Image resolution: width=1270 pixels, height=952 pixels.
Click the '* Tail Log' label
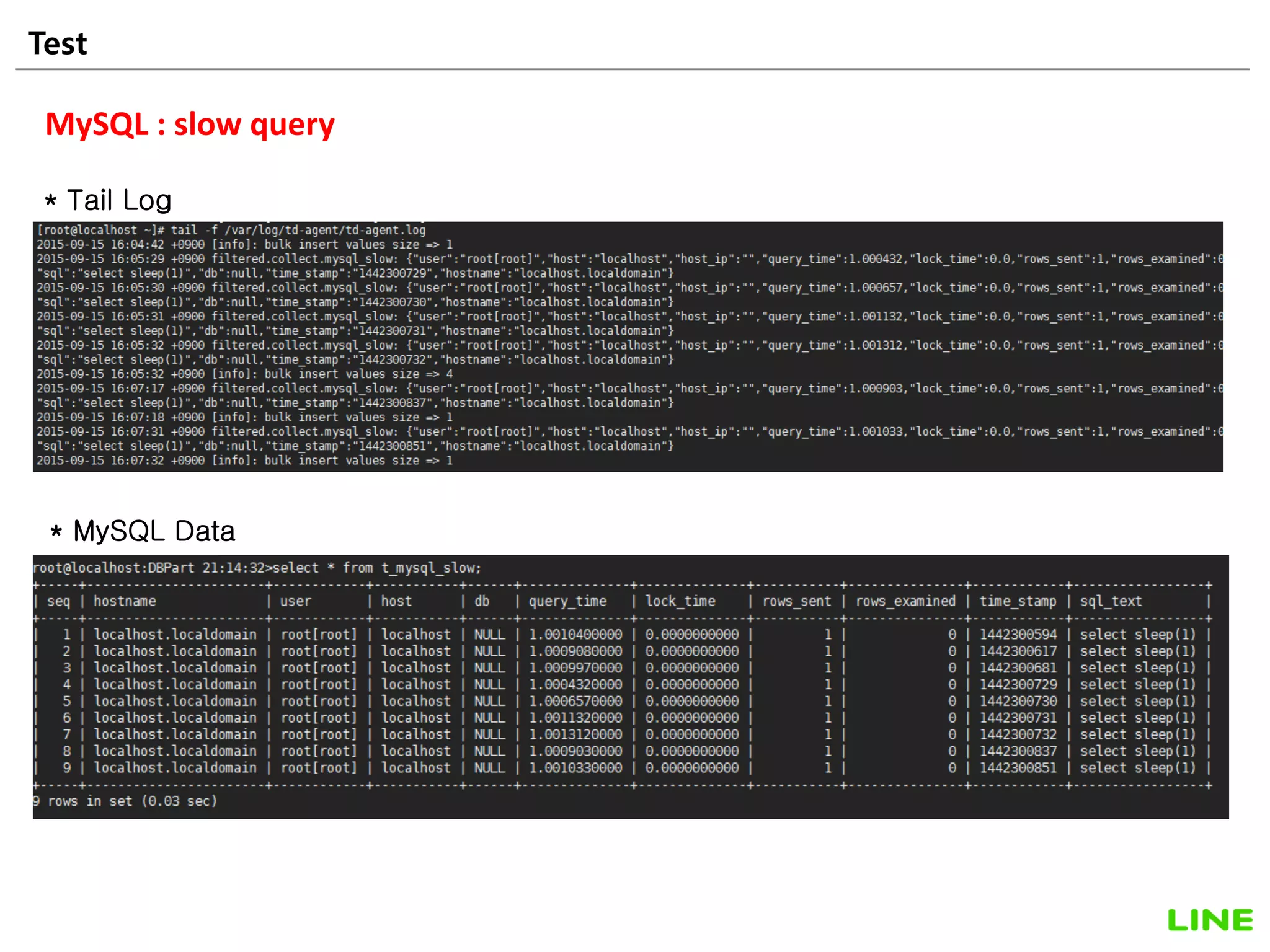coord(108,200)
